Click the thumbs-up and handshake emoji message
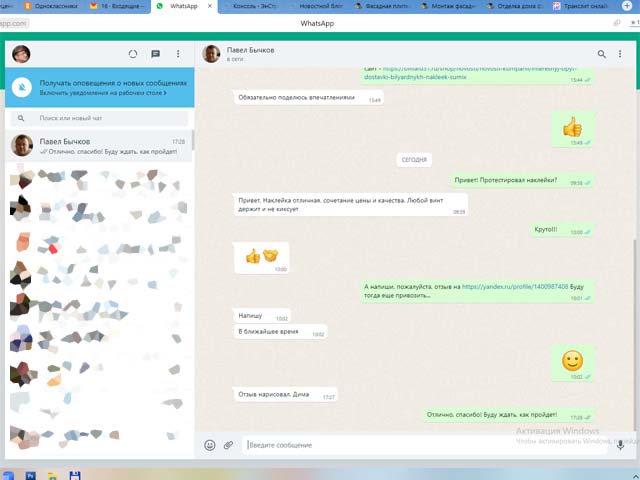Image resolution: width=640 pixels, height=480 pixels. (261, 258)
